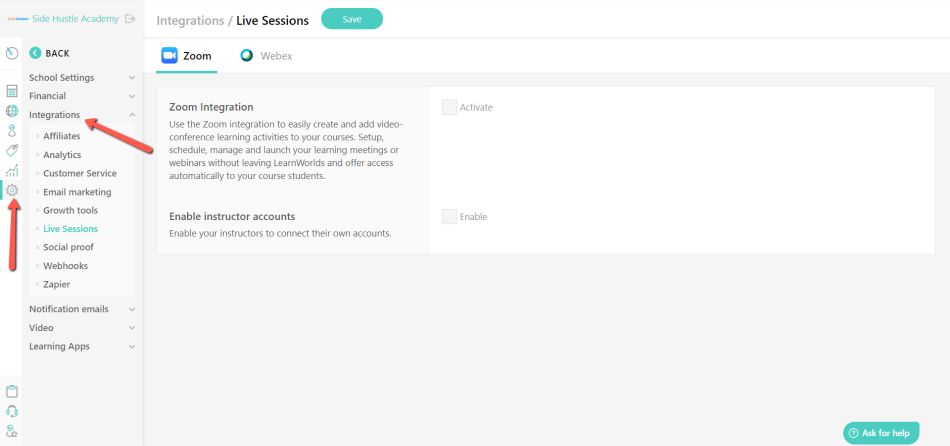The width and height of the screenshot is (950, 446).
Task: Tick the Activate Zoom integration checkbox
Action: 450,107
